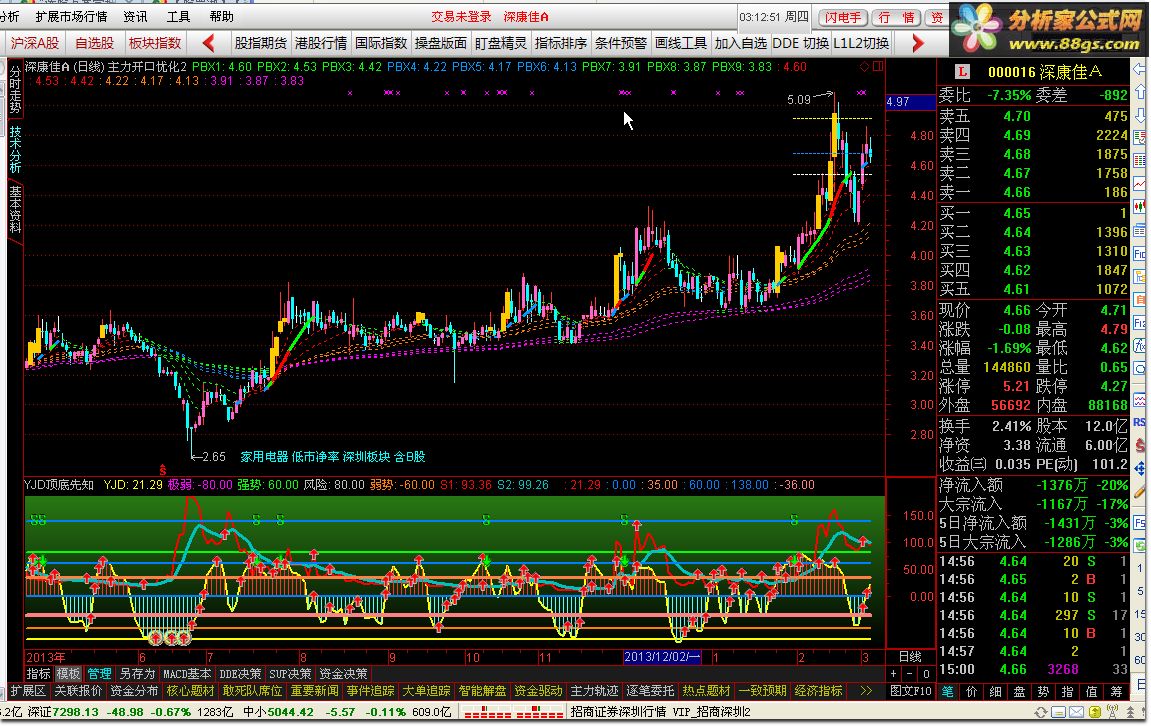The width and height of the screenshot is (1151, 726).
Task: Open 沪深A股 list
Action: [35, 43]
